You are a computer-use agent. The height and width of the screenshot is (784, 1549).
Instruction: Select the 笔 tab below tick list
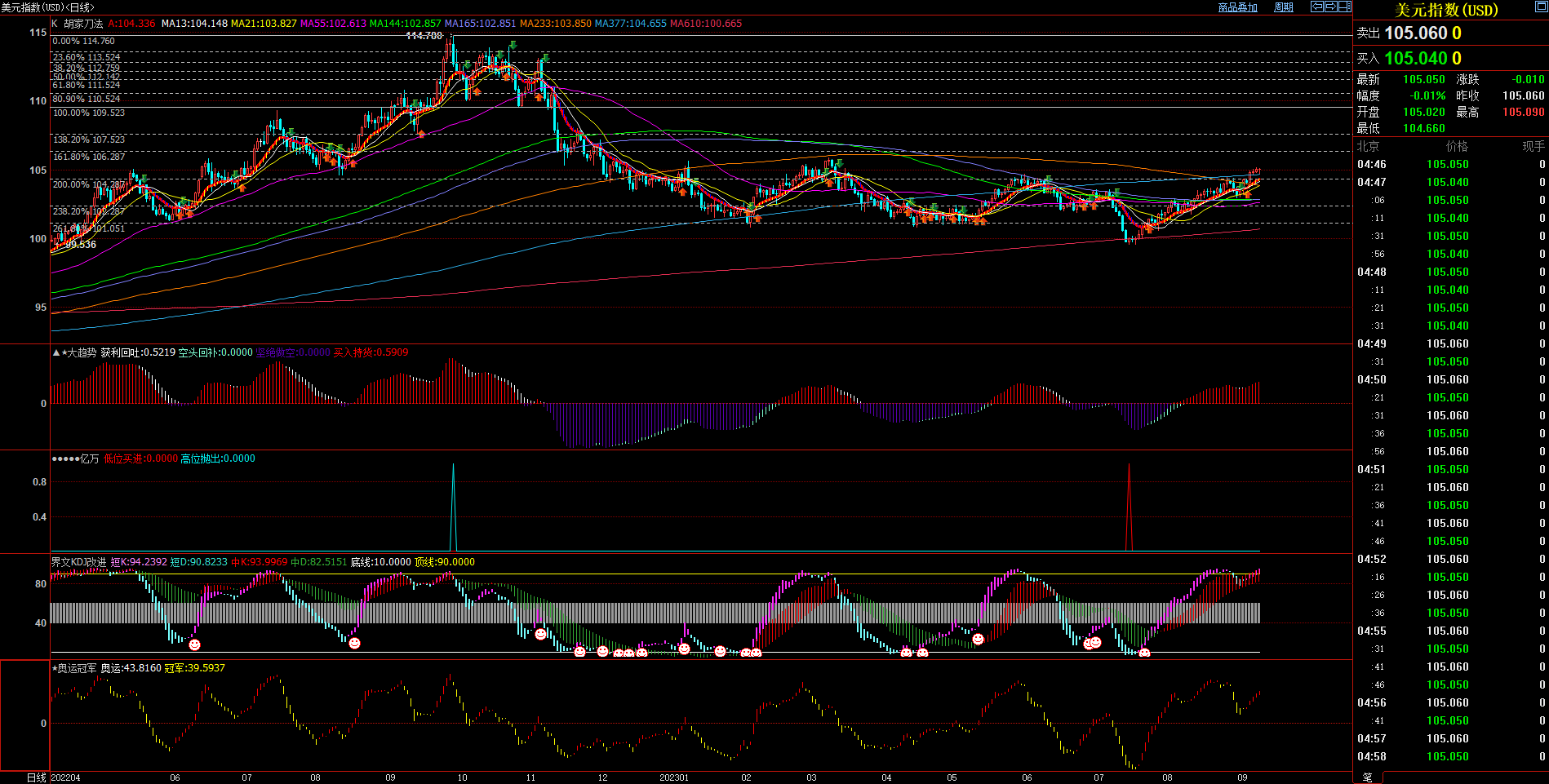pyautogui.click(x=1368, y=777)
